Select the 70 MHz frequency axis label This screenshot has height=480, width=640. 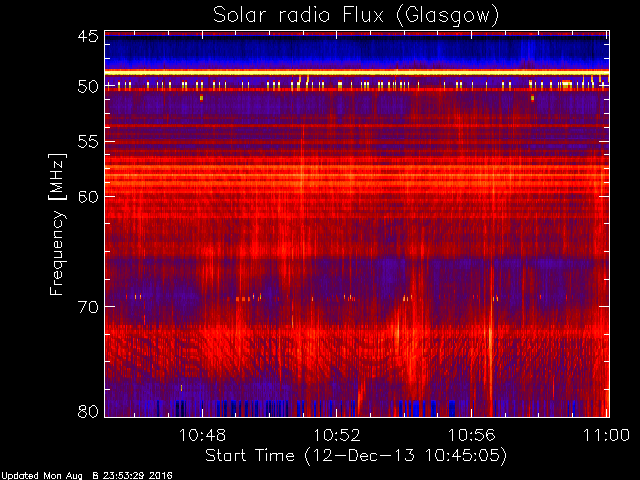tap(88, 307)
